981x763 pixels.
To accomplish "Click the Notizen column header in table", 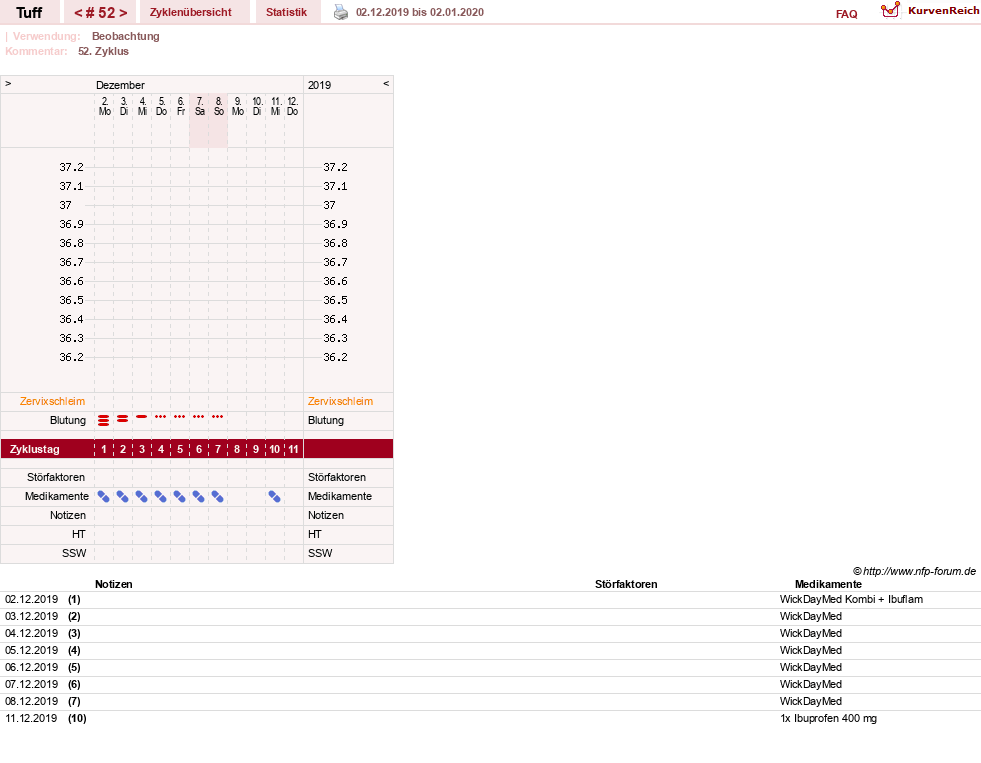I will coord(113,584).
